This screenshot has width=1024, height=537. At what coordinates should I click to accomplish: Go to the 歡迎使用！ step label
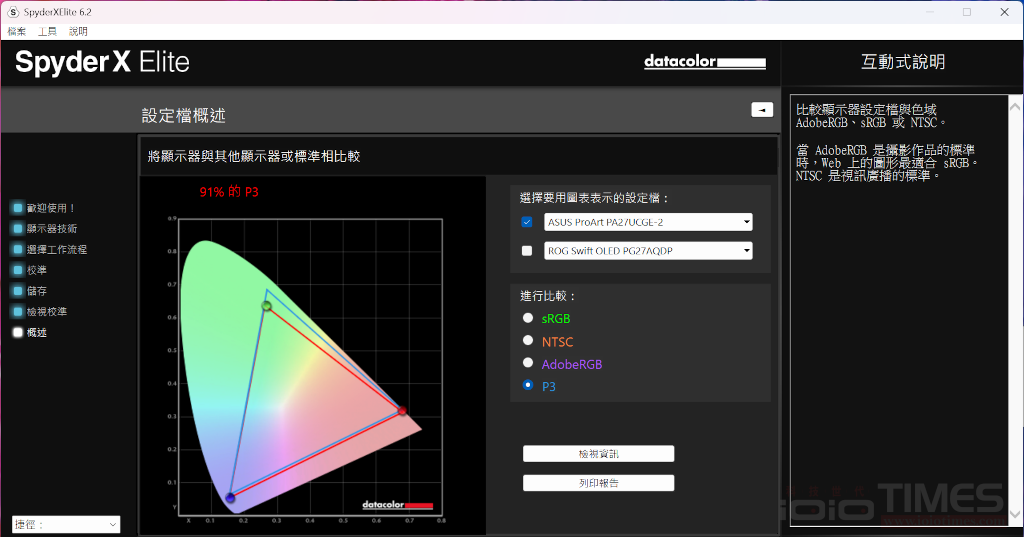[52, 208]
